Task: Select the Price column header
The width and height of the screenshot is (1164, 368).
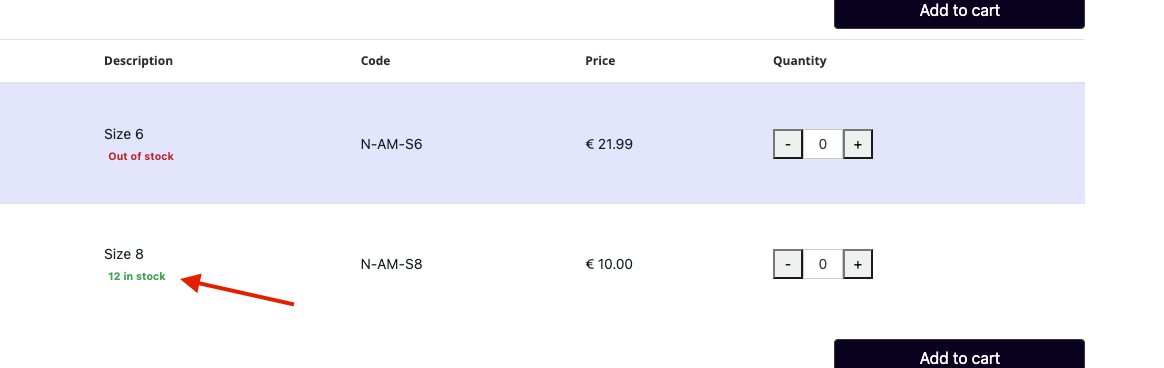Action: coord(600,61)
